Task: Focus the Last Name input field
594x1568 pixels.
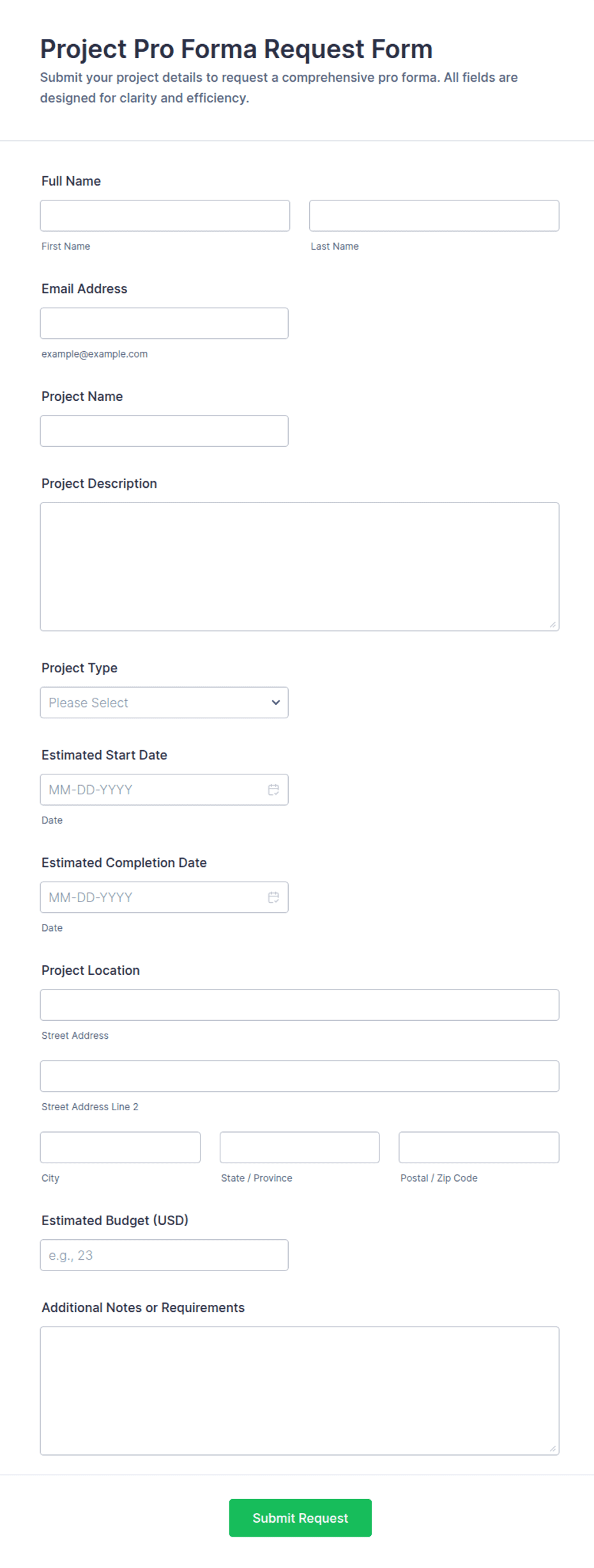Action: (x=434, y=216)
